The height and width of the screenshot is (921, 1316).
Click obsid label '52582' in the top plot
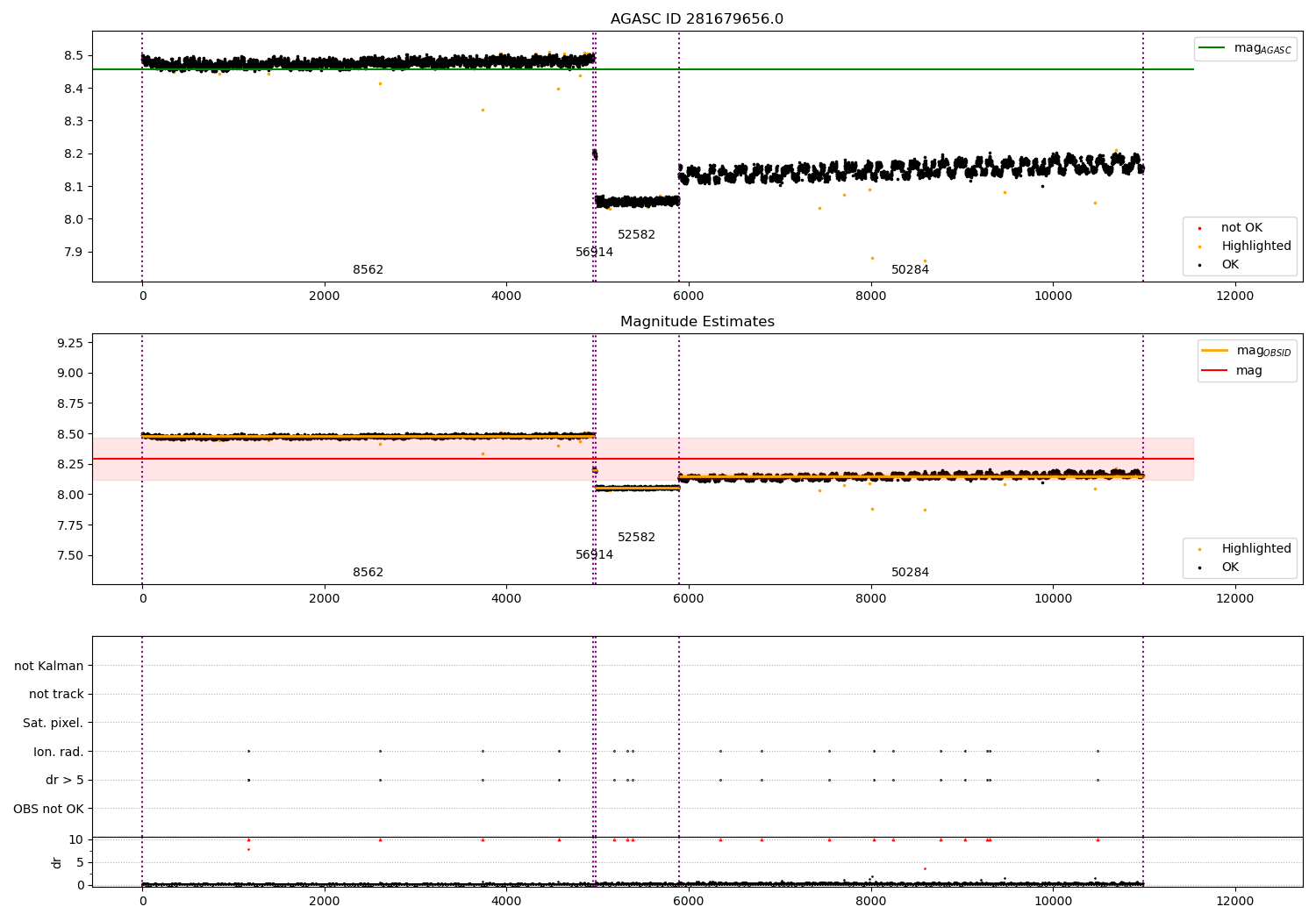636,235
